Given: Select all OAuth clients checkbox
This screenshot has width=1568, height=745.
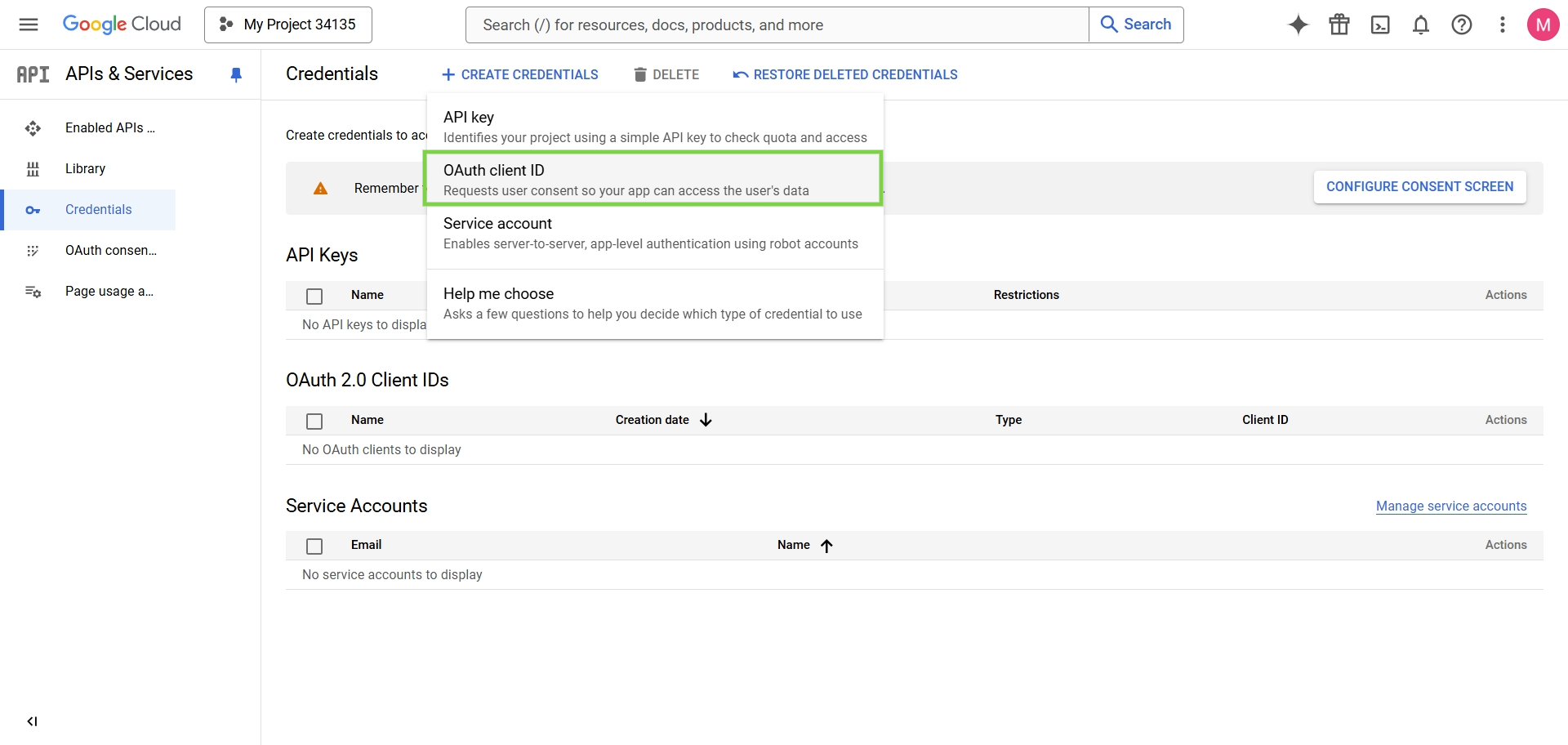Looking at the screenshot, I should click(x=314, y=421).
